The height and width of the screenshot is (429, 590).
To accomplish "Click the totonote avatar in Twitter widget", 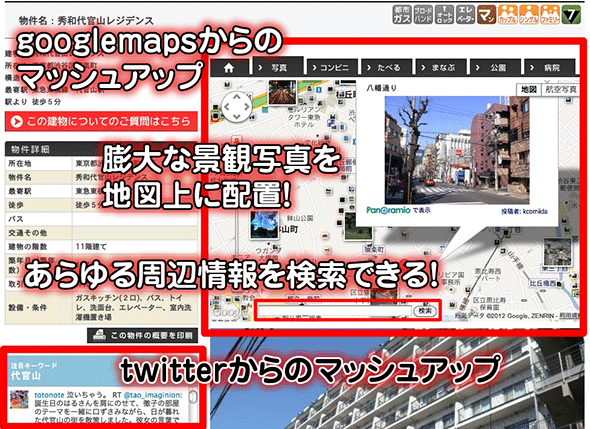I will [x=19, y=400].
